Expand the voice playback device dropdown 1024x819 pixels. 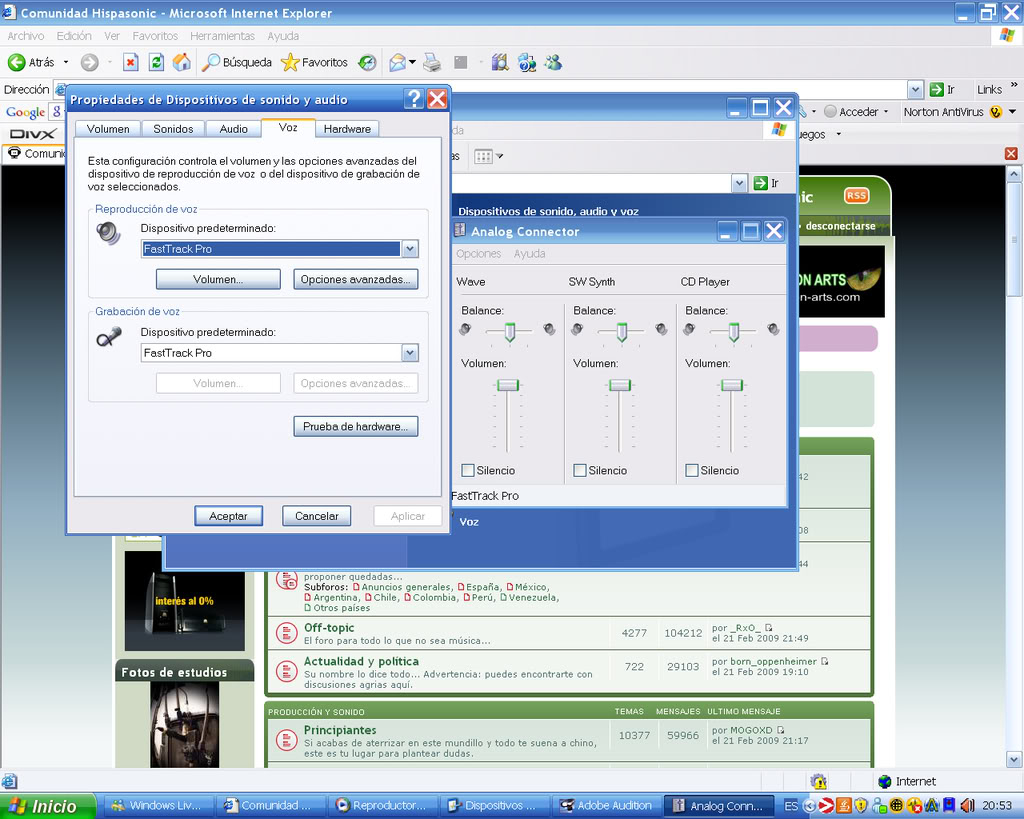(x=409, y=249)
